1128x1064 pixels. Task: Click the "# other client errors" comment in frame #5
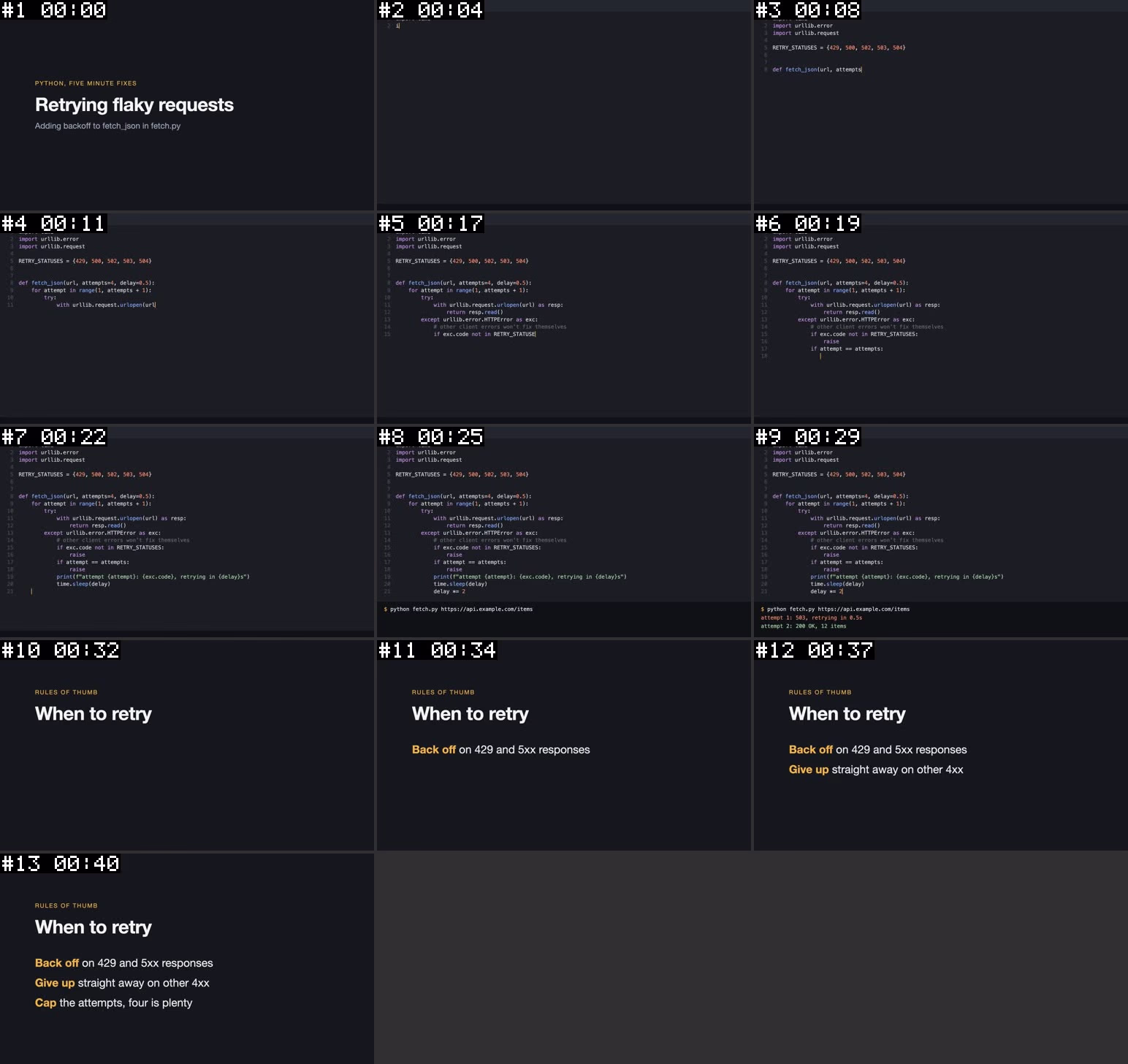pos(500,327)
